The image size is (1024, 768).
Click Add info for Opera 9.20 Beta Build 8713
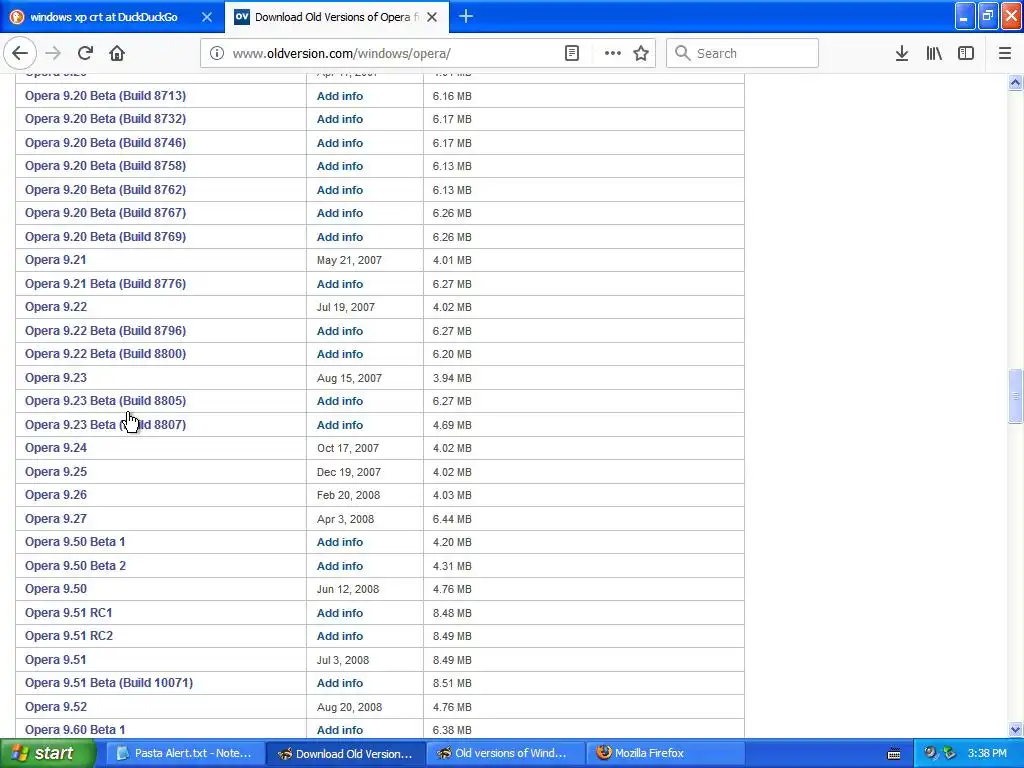340,96
